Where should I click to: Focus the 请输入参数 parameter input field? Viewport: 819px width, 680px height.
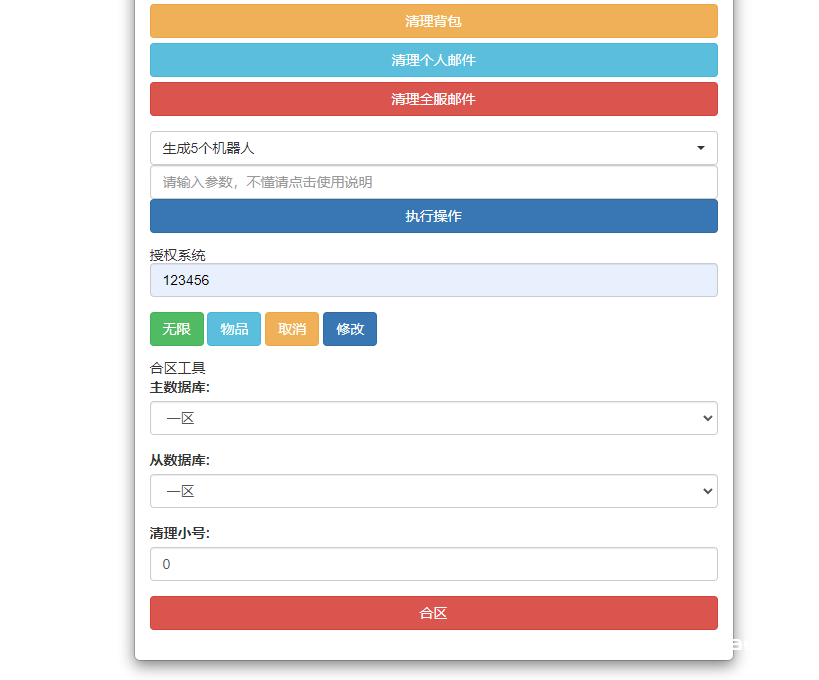(x=433, y=182)
